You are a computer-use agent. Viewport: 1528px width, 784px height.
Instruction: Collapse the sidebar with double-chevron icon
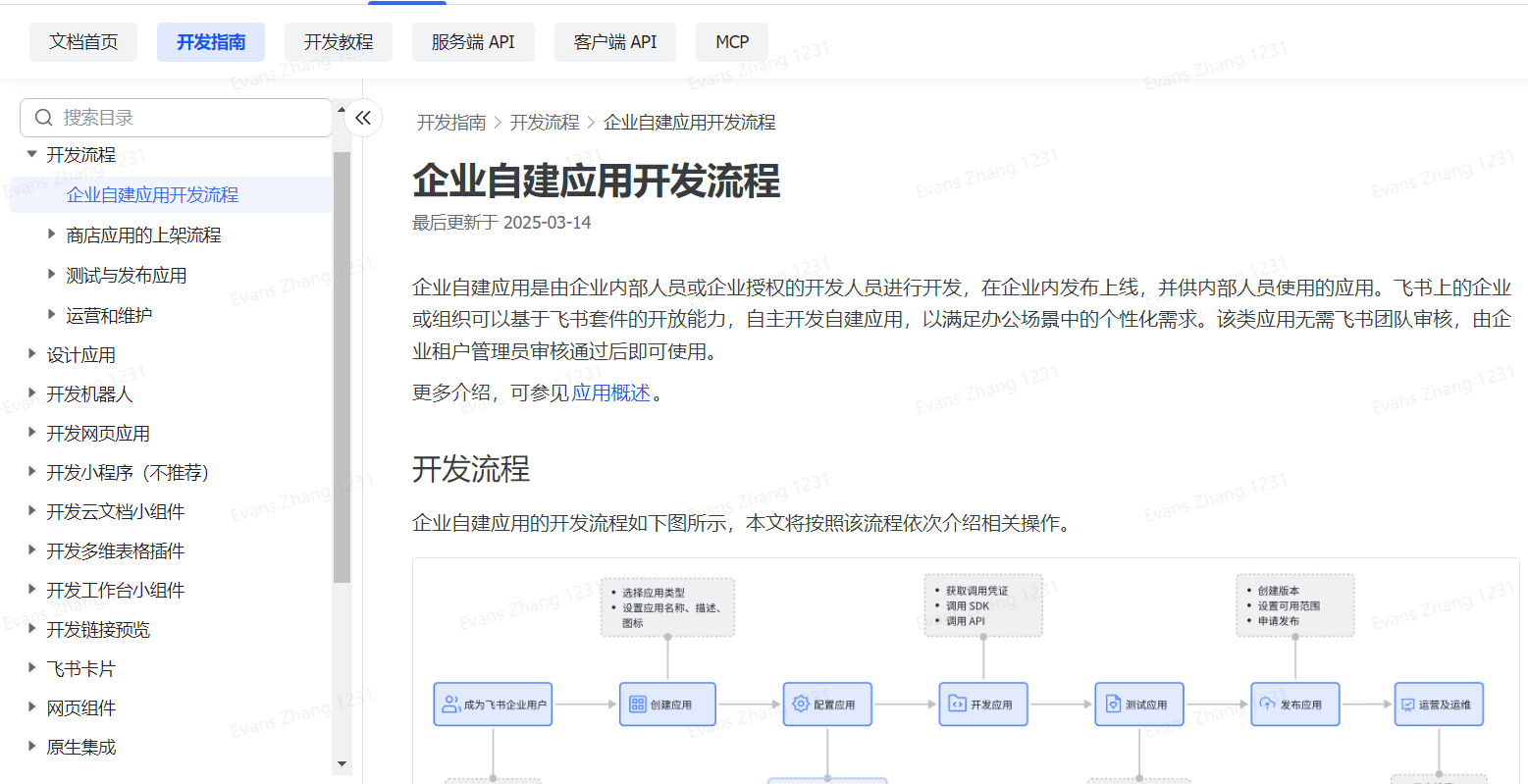coord(363,119)
